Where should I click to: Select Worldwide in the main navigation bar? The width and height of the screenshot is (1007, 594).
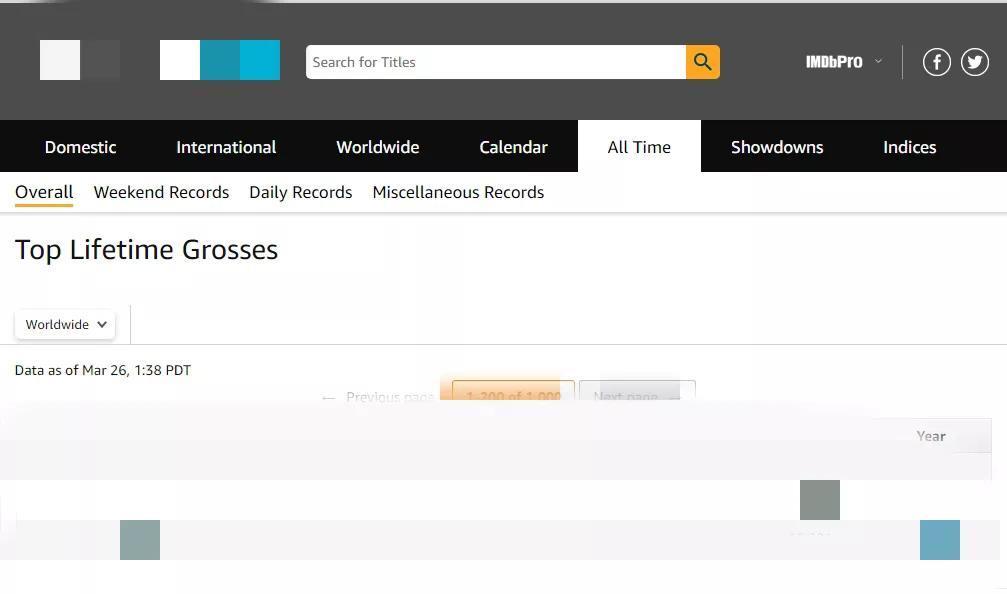377,147
